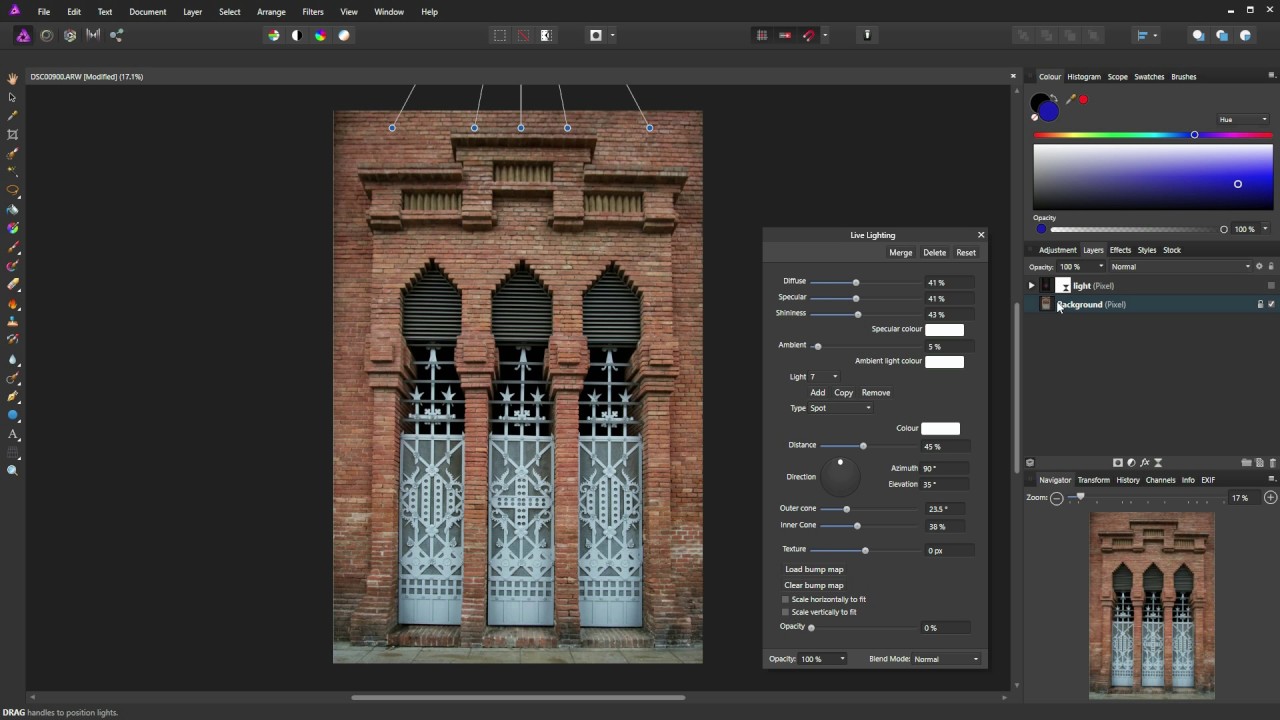Select the Clone stamp tool
The width and height of the screenshot is (1280, 720).
pyautogui.click(x=12, y=322)
